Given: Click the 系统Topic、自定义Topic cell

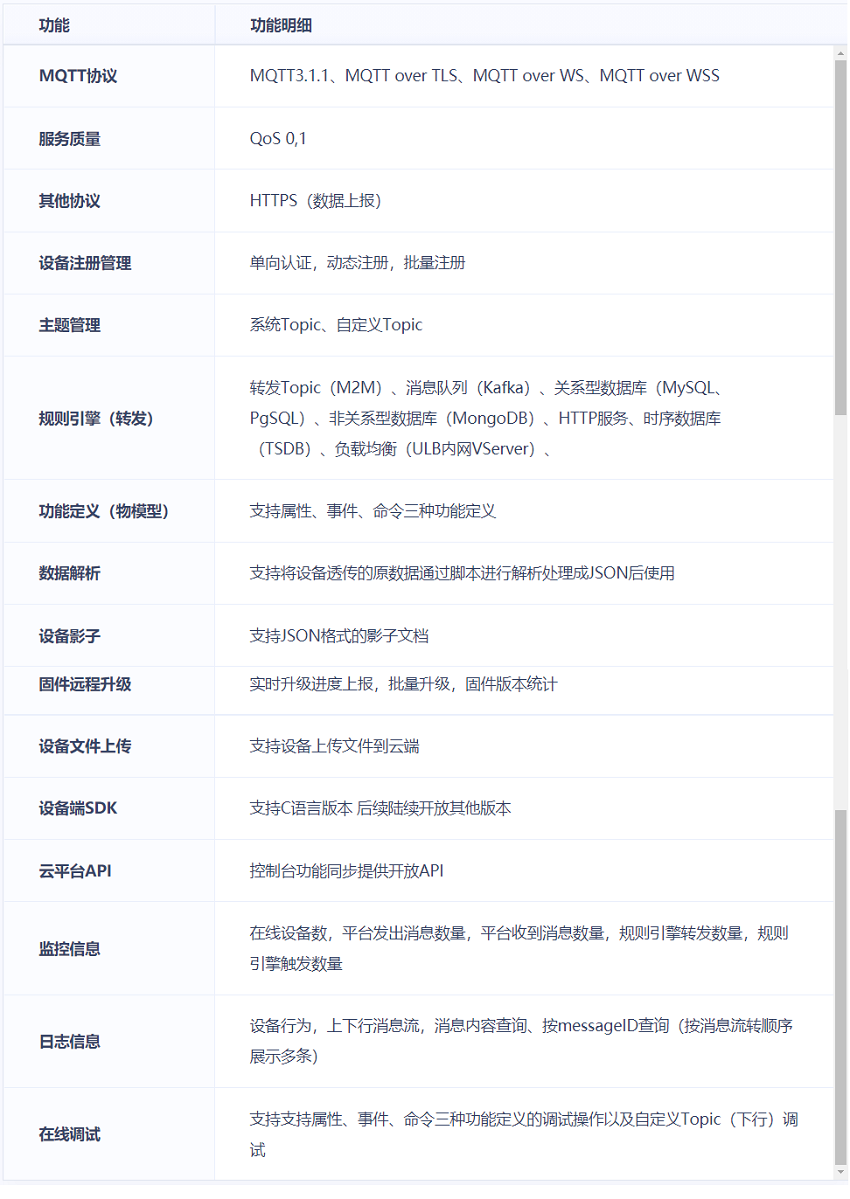Looking at the screenshot, I should 336,325.
